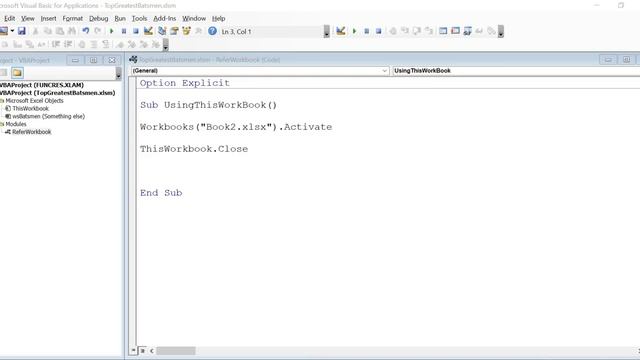Screen dimensions: 640x360
Task: Click Break on Debug toolbar
Action: pos(367,31)
